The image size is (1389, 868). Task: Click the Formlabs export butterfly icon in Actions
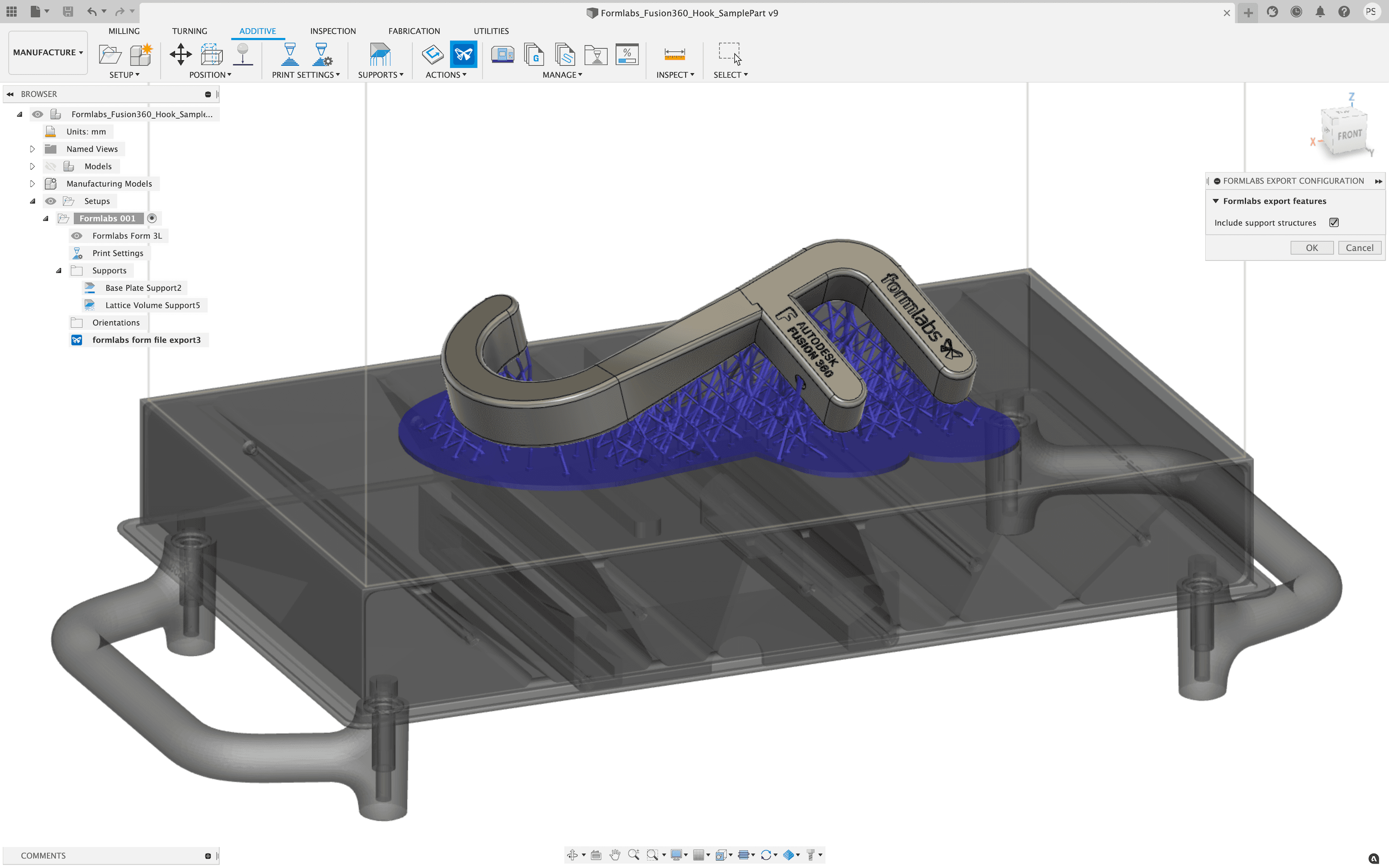(464, 55)
